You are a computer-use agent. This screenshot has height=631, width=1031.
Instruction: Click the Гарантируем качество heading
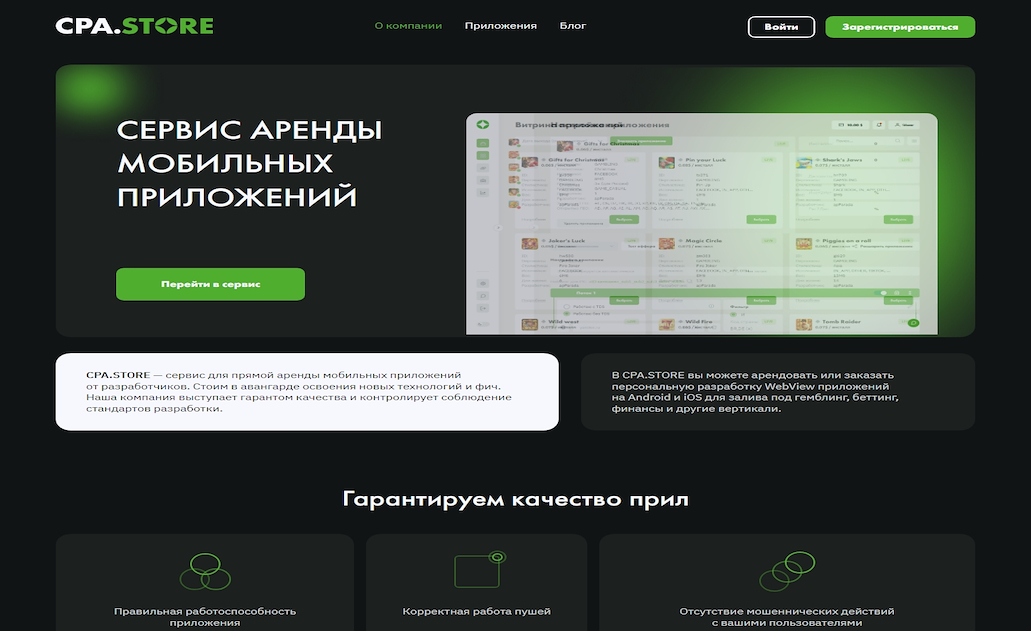tap(516, 500)
